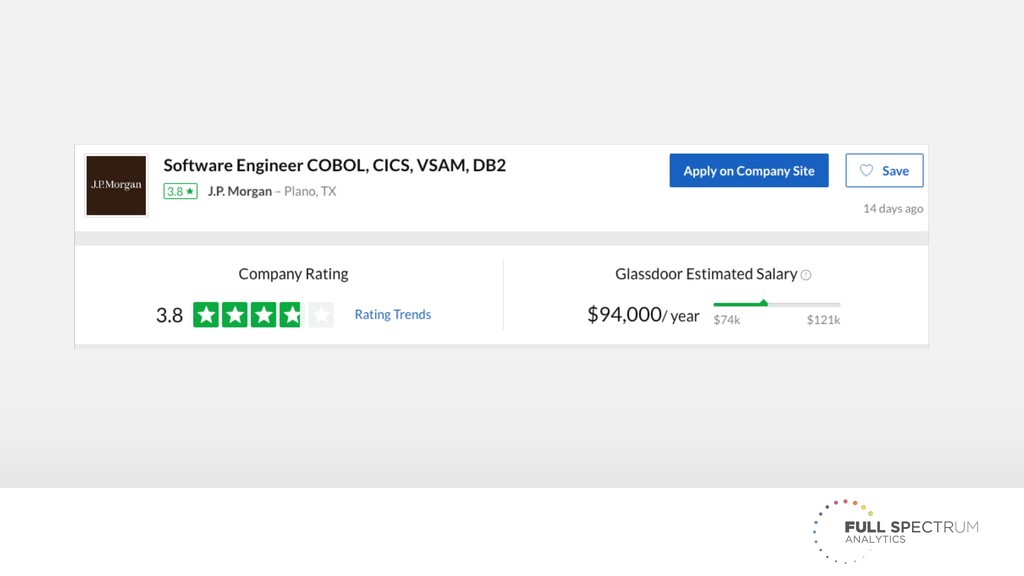Viewport: 1024px width, 576px height.
Task: Click the salary range slider marker
Action: coord(764,303)
